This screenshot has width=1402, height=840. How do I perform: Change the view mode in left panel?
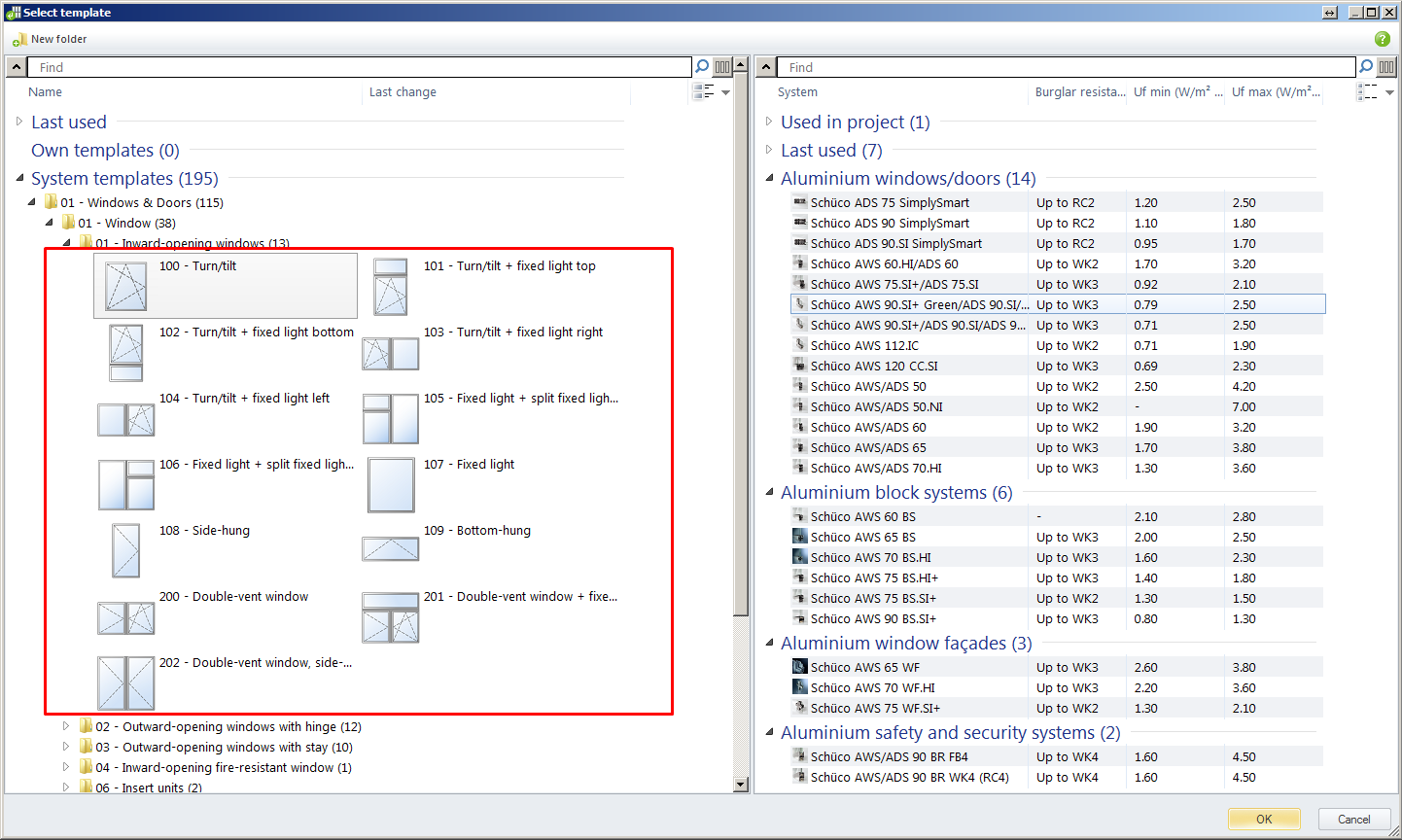tap(705, 92)
